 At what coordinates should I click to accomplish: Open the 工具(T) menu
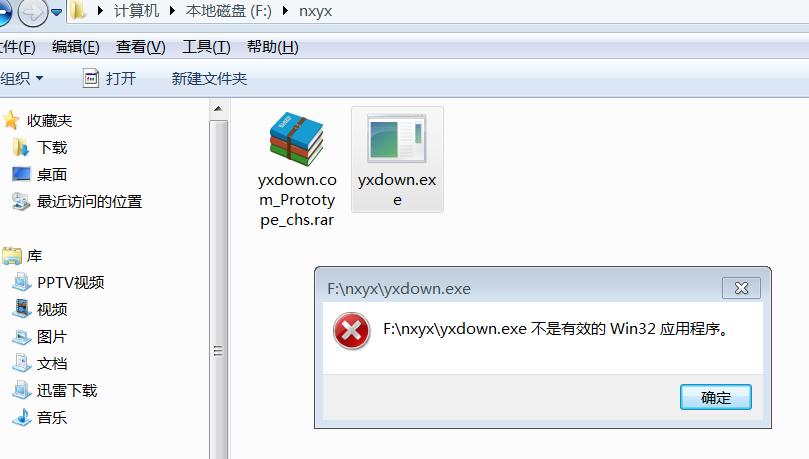tap(206, 47)
